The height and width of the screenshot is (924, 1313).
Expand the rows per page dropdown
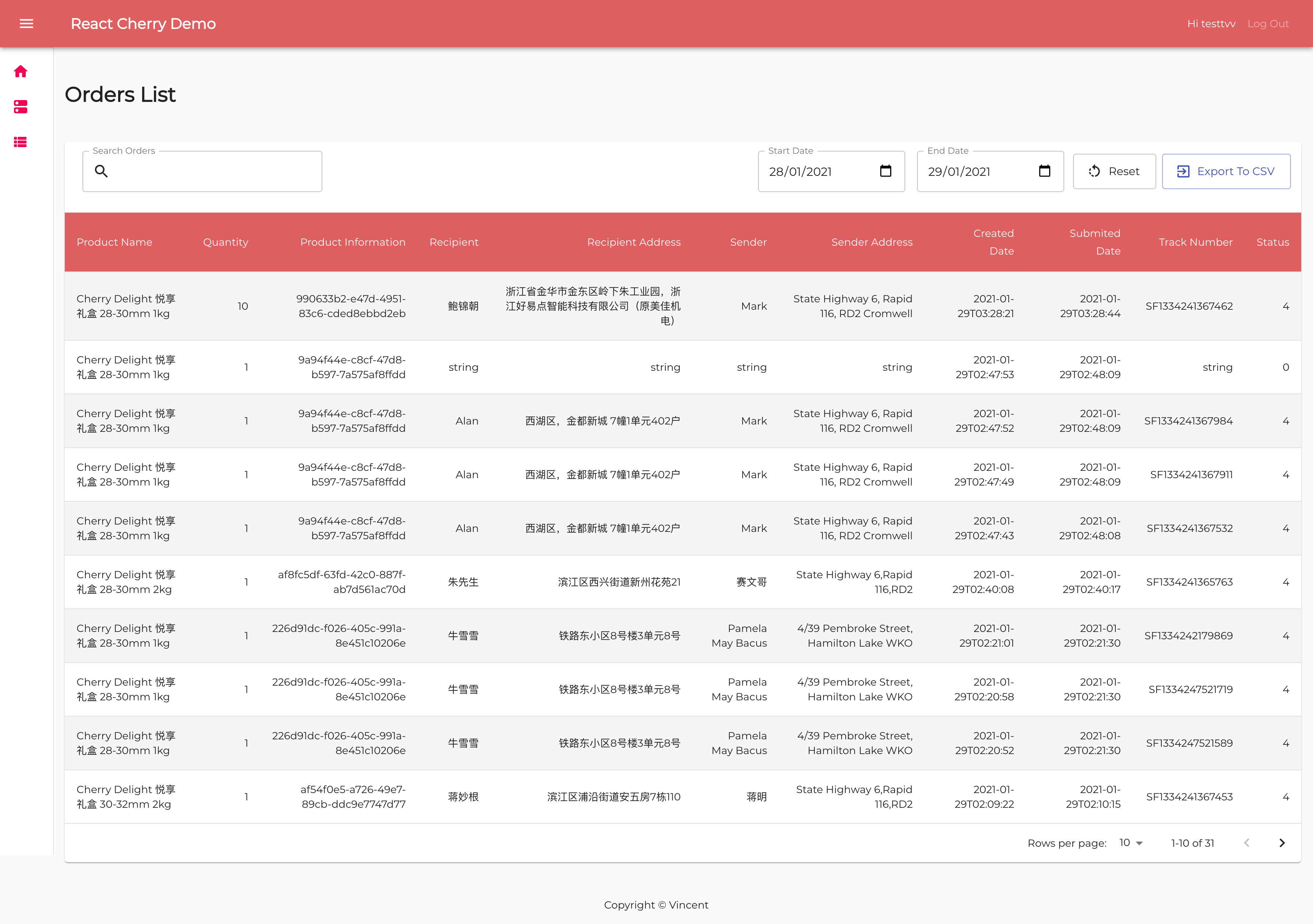pyautogui.click(x=1130, y=843)
